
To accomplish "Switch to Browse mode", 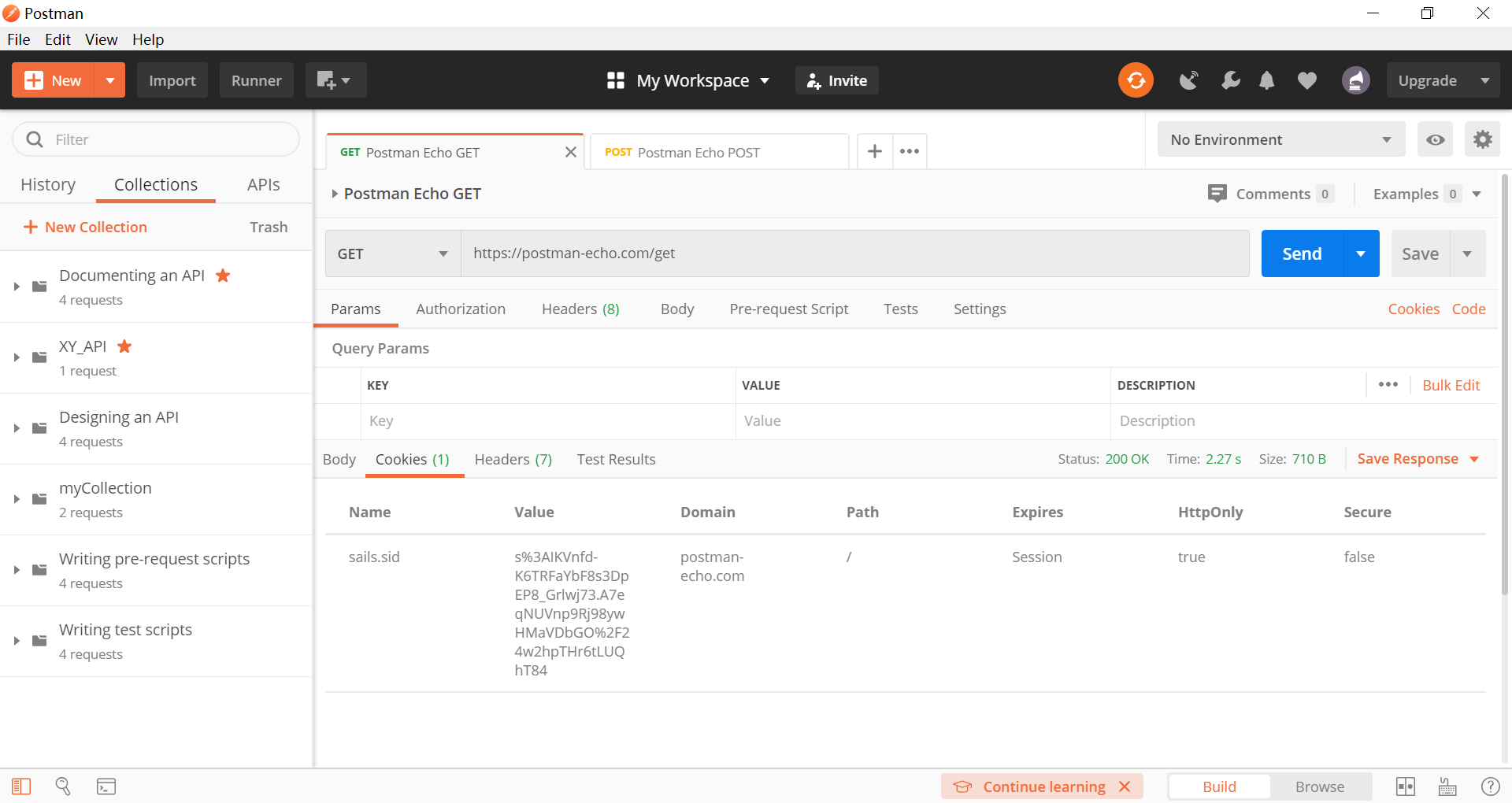I will point(1320,786).
